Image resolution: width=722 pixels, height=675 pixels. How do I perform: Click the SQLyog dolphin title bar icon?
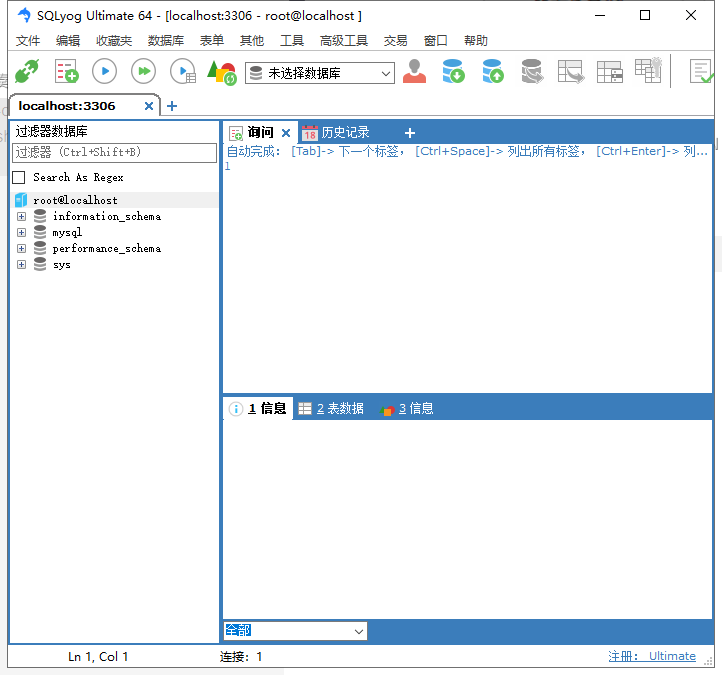pos(24,15)
